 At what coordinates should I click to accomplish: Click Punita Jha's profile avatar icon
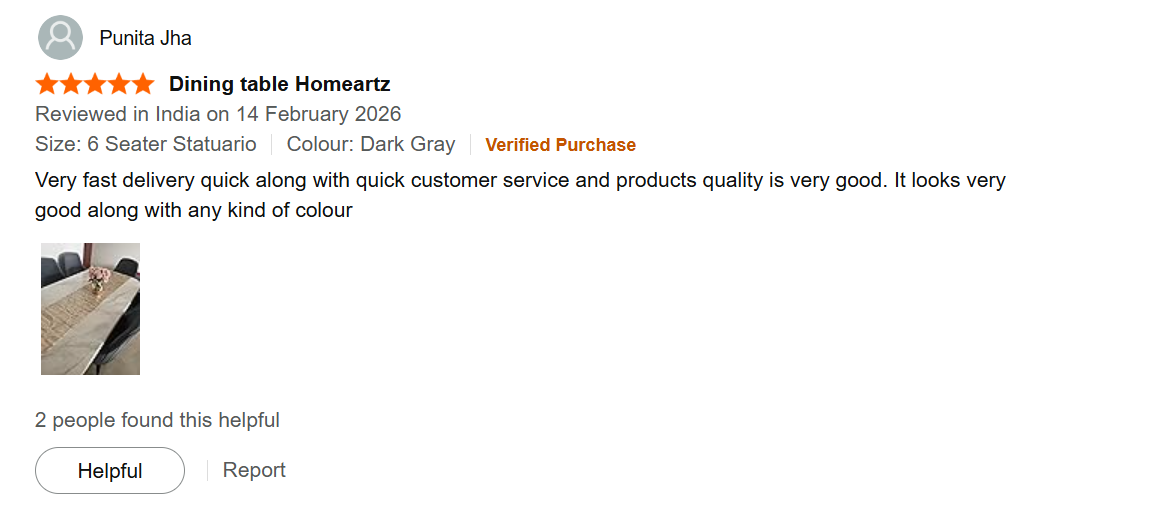point(60,38)
